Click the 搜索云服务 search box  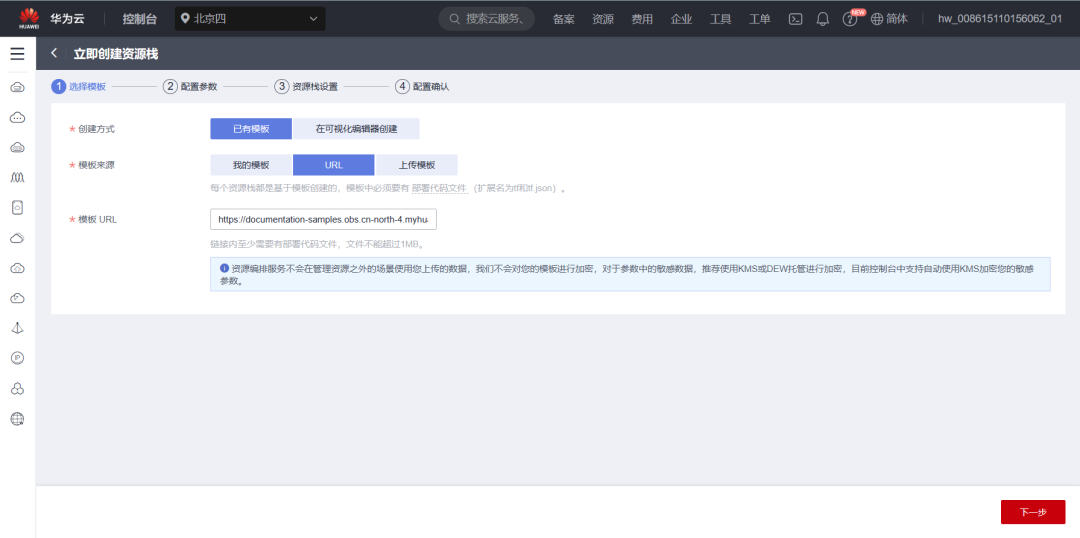point(486,19)
